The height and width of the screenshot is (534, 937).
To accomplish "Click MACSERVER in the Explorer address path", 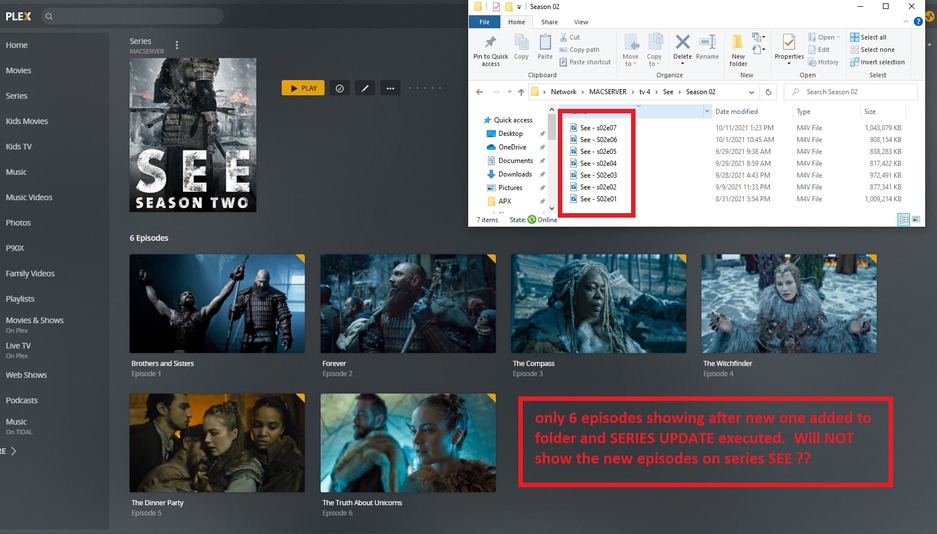I will click(608, 92).
